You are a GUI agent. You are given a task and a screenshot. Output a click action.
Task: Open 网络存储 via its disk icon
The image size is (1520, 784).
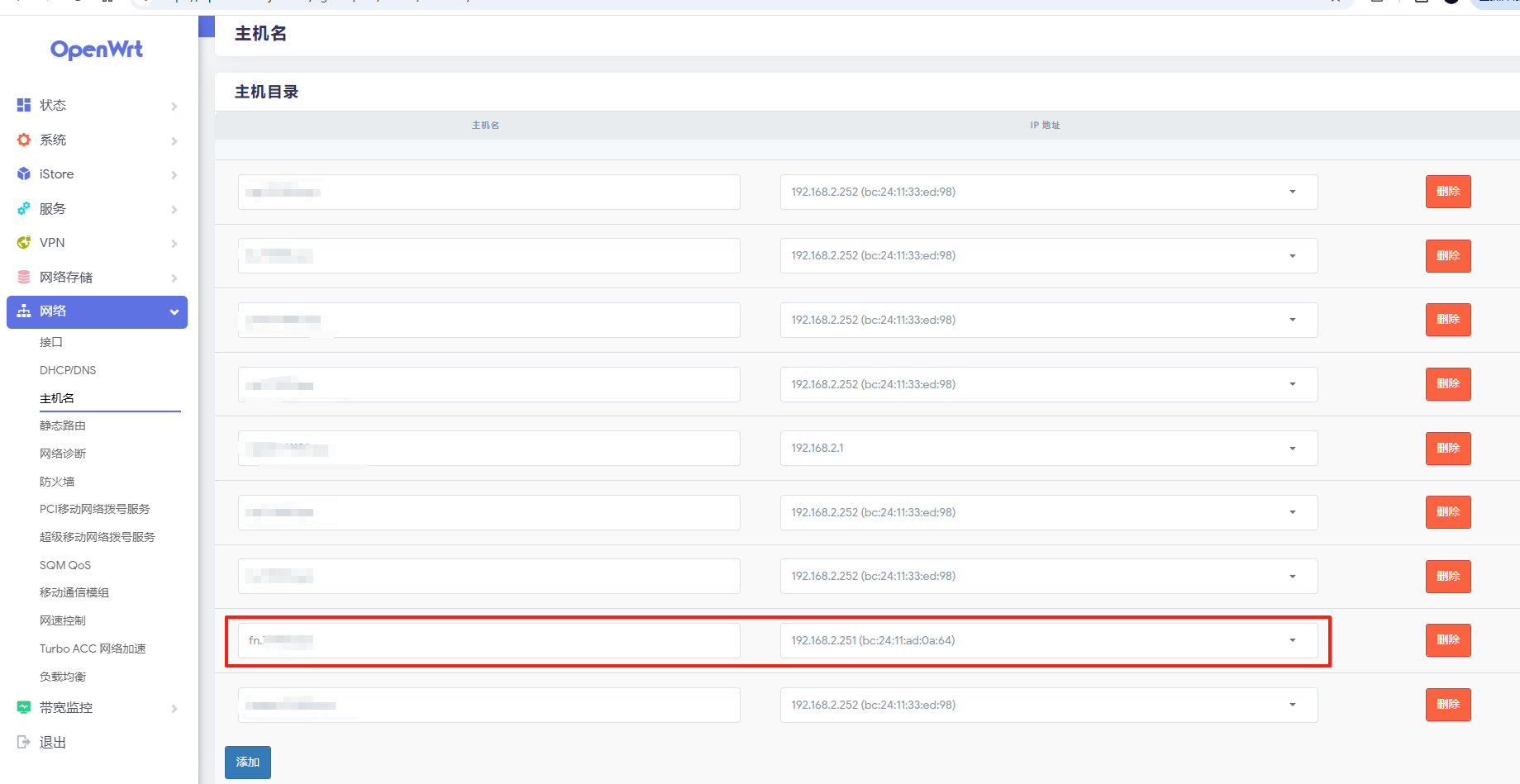coord(24,278)
